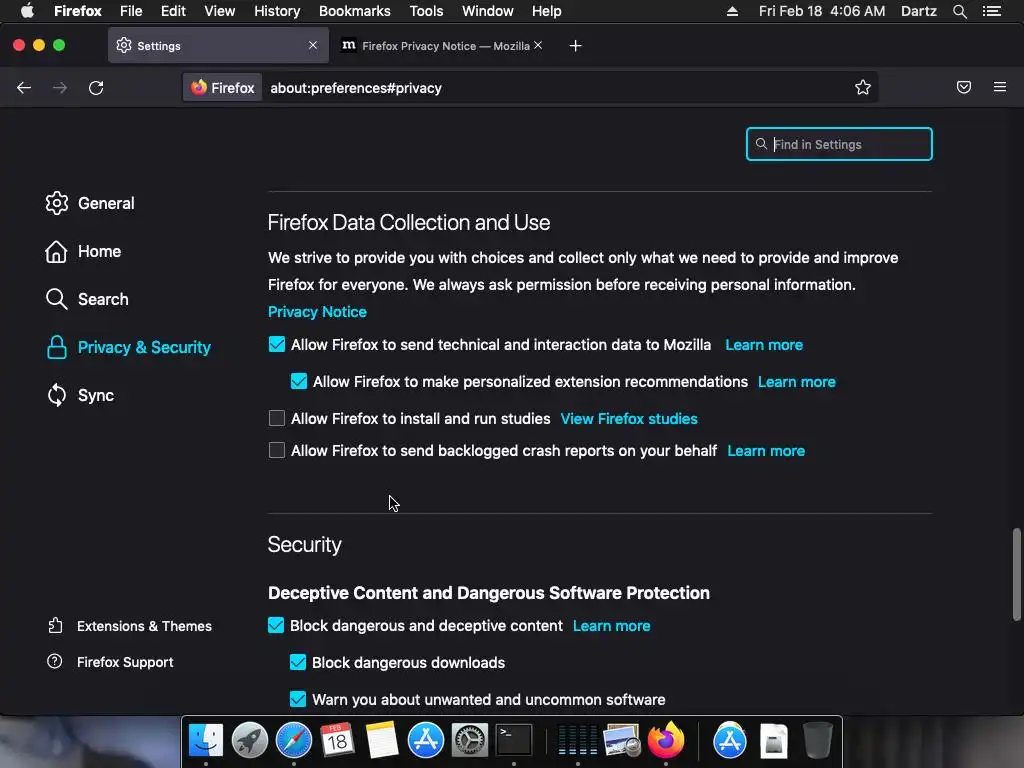Close the Settings tab
Viewport: 1024px width, 768px height.
click(313, 45)
